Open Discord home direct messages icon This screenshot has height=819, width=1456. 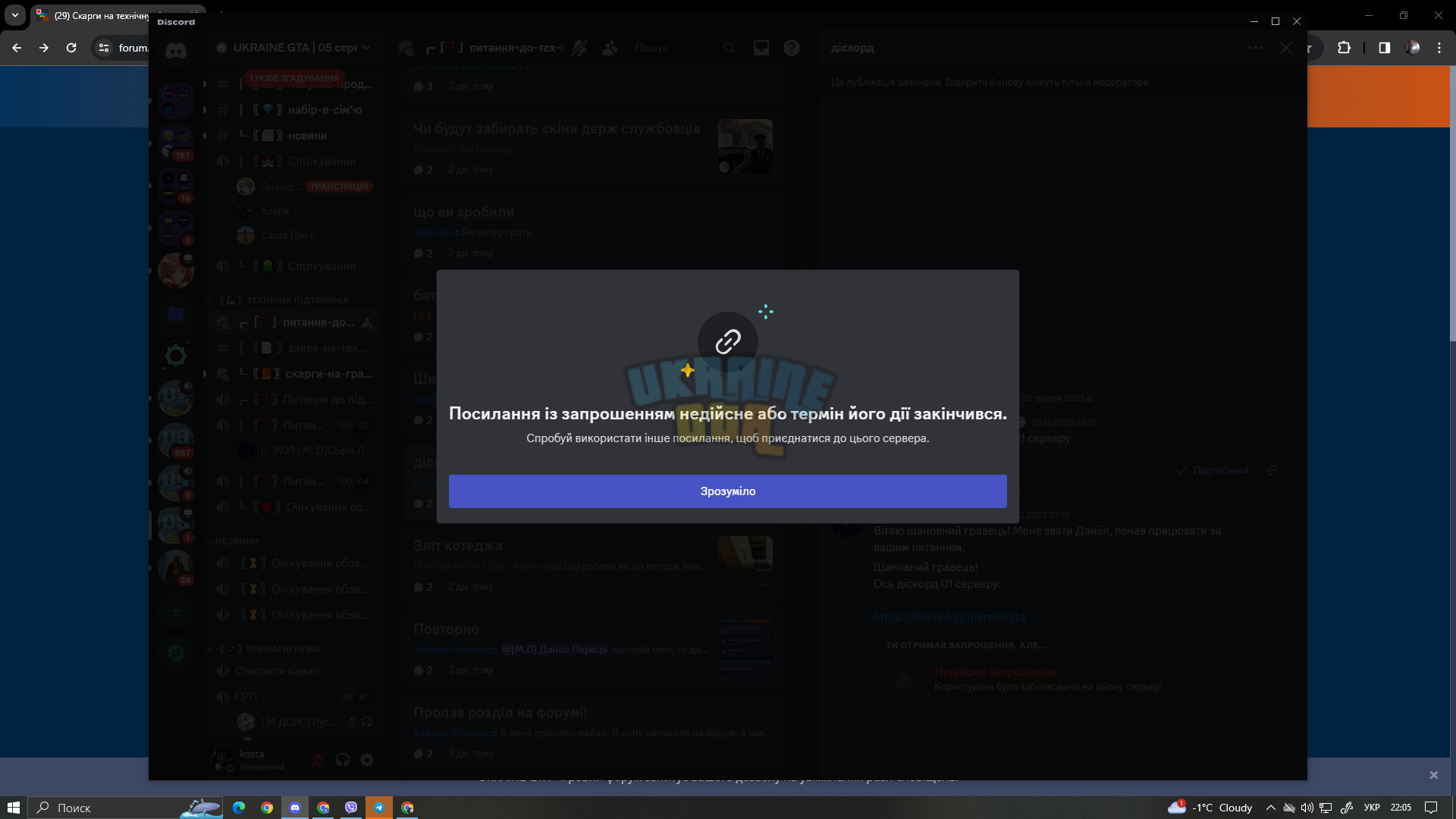point(176,51)
